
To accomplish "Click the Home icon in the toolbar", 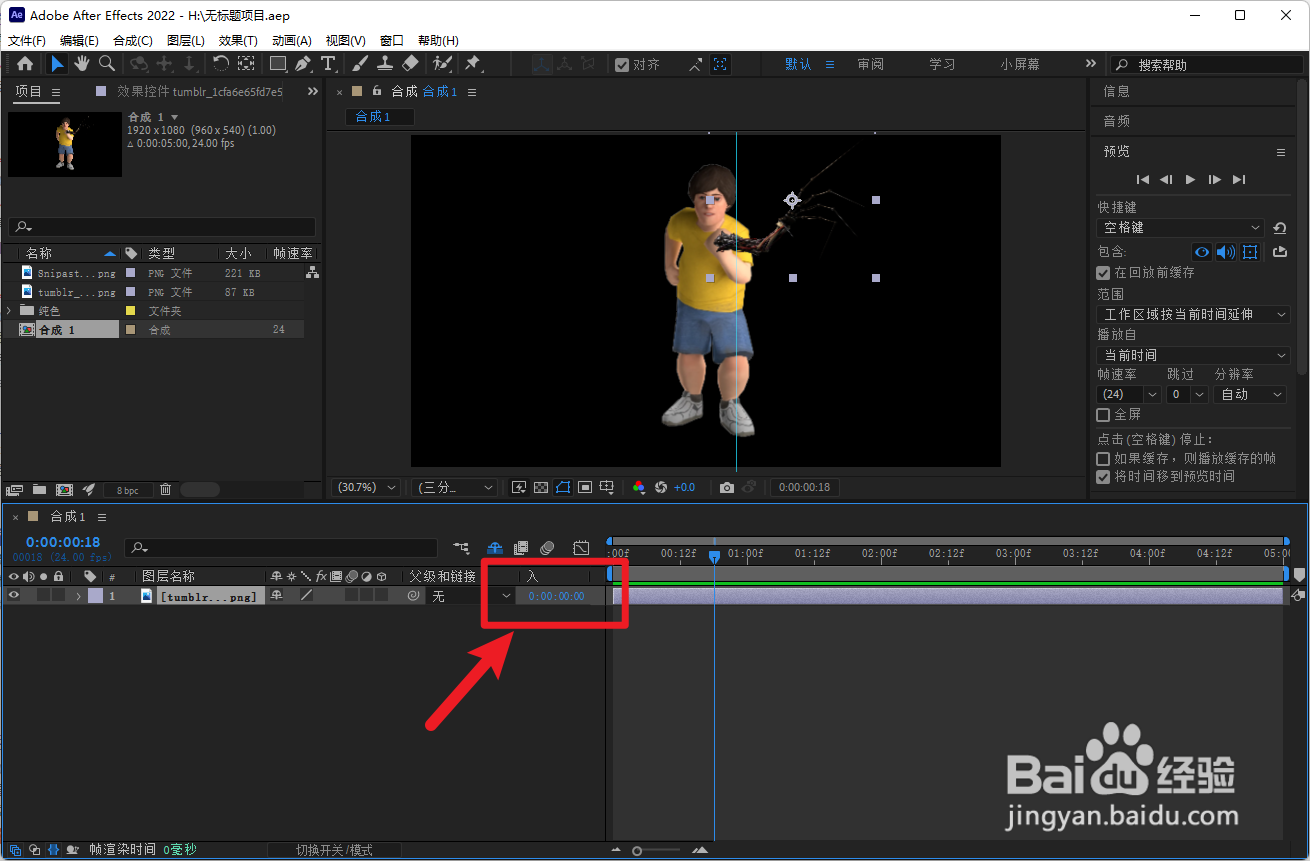I will pyautogui.click(x=25, y=64).
